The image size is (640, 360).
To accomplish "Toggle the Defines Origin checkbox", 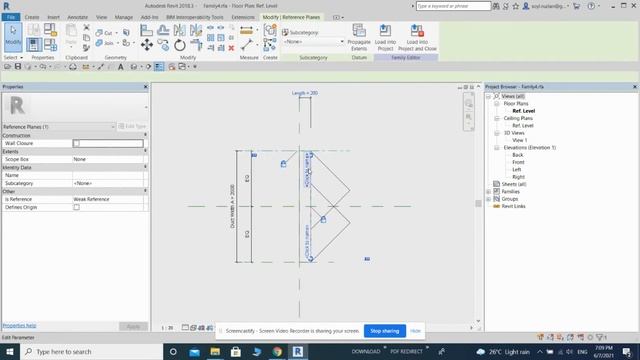I will pyautogui.click(x=76, y=207).
